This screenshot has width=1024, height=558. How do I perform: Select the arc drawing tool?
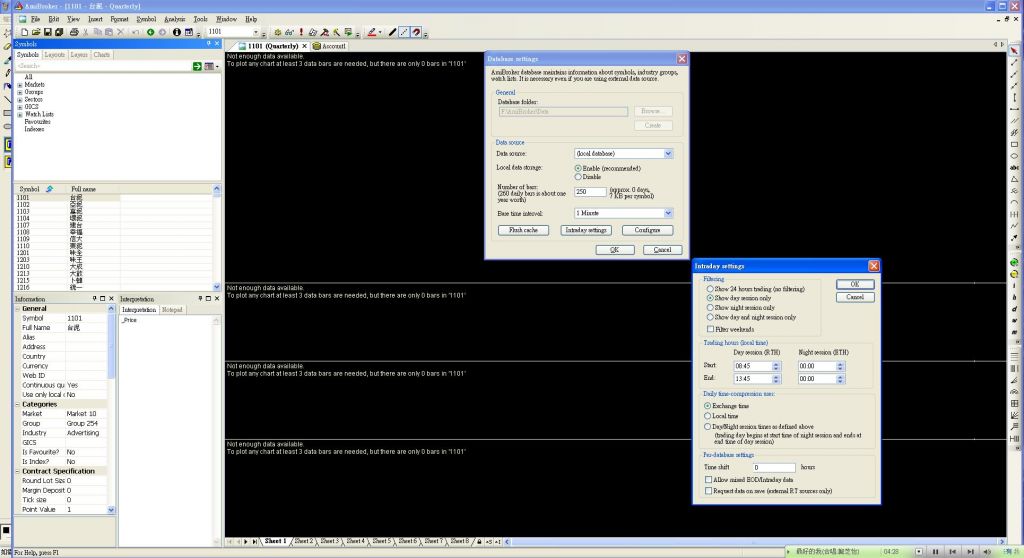[1014, 203]
